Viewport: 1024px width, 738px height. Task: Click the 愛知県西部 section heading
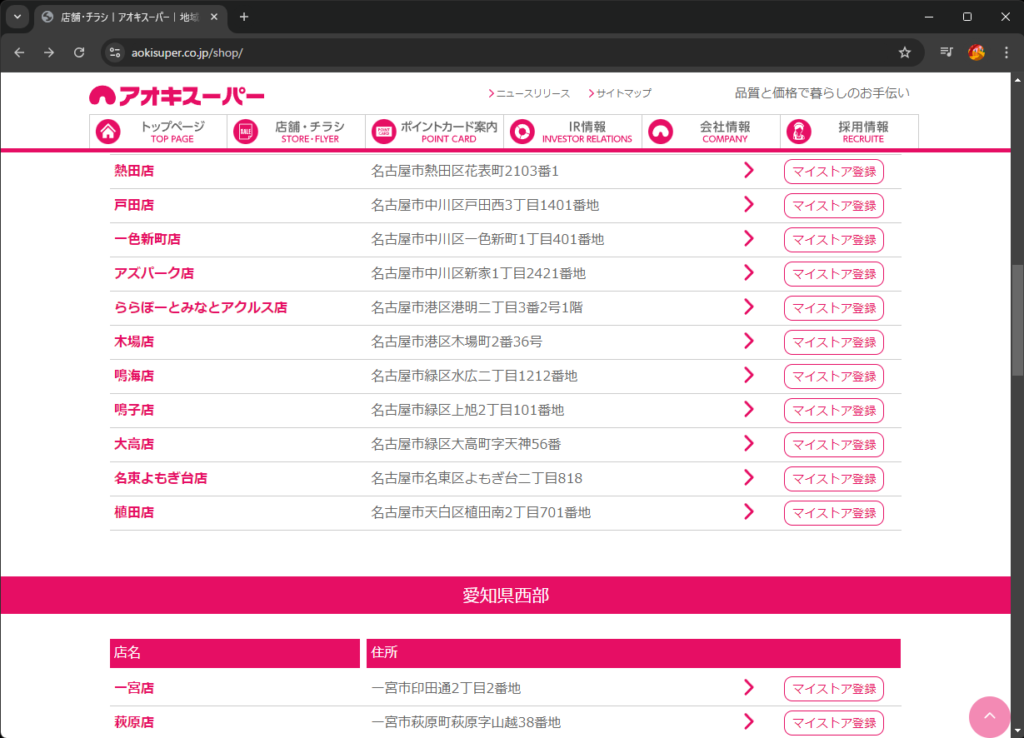(x=505, y=595)
